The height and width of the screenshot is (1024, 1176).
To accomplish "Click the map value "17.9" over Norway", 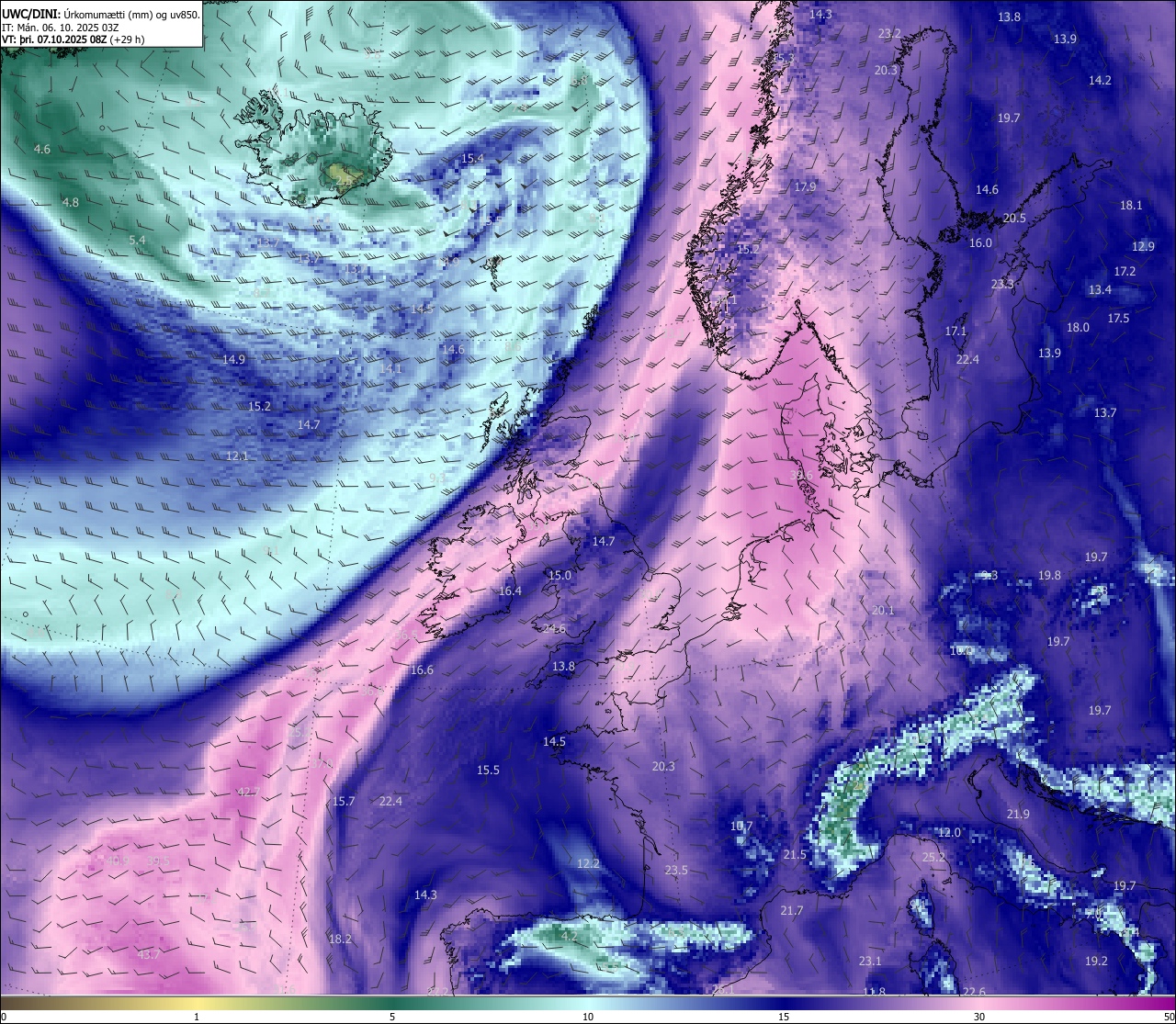I will [x=805, y=186].
